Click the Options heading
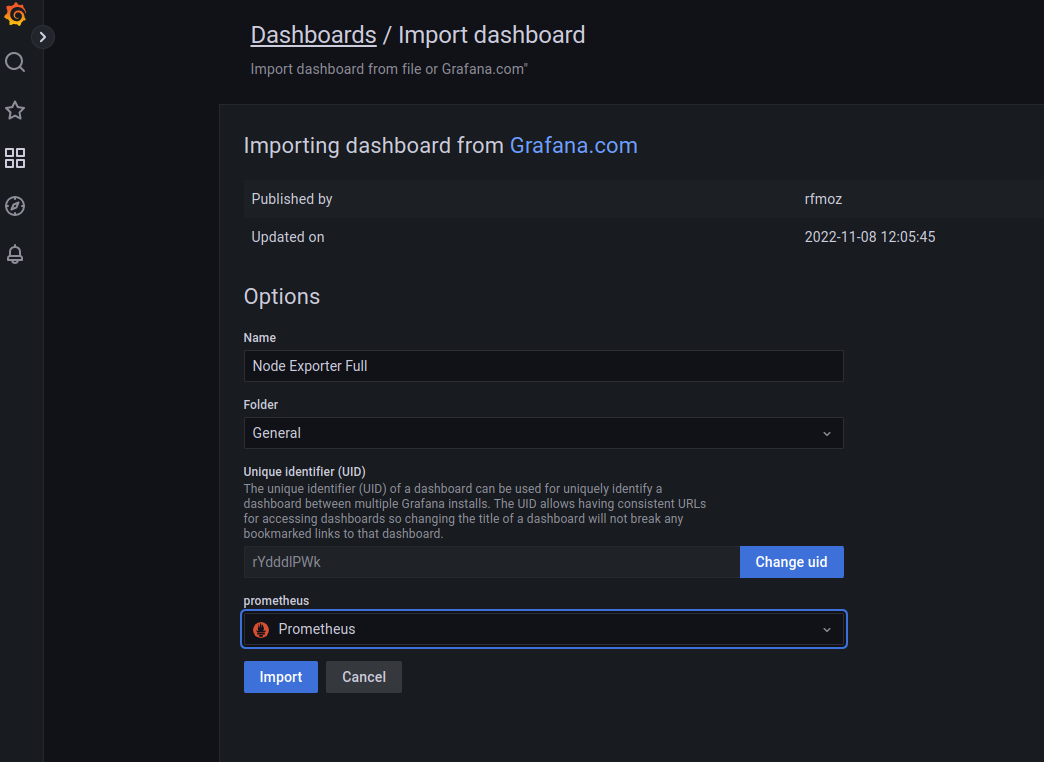The image size is (1044, 762). click(282, 296)
